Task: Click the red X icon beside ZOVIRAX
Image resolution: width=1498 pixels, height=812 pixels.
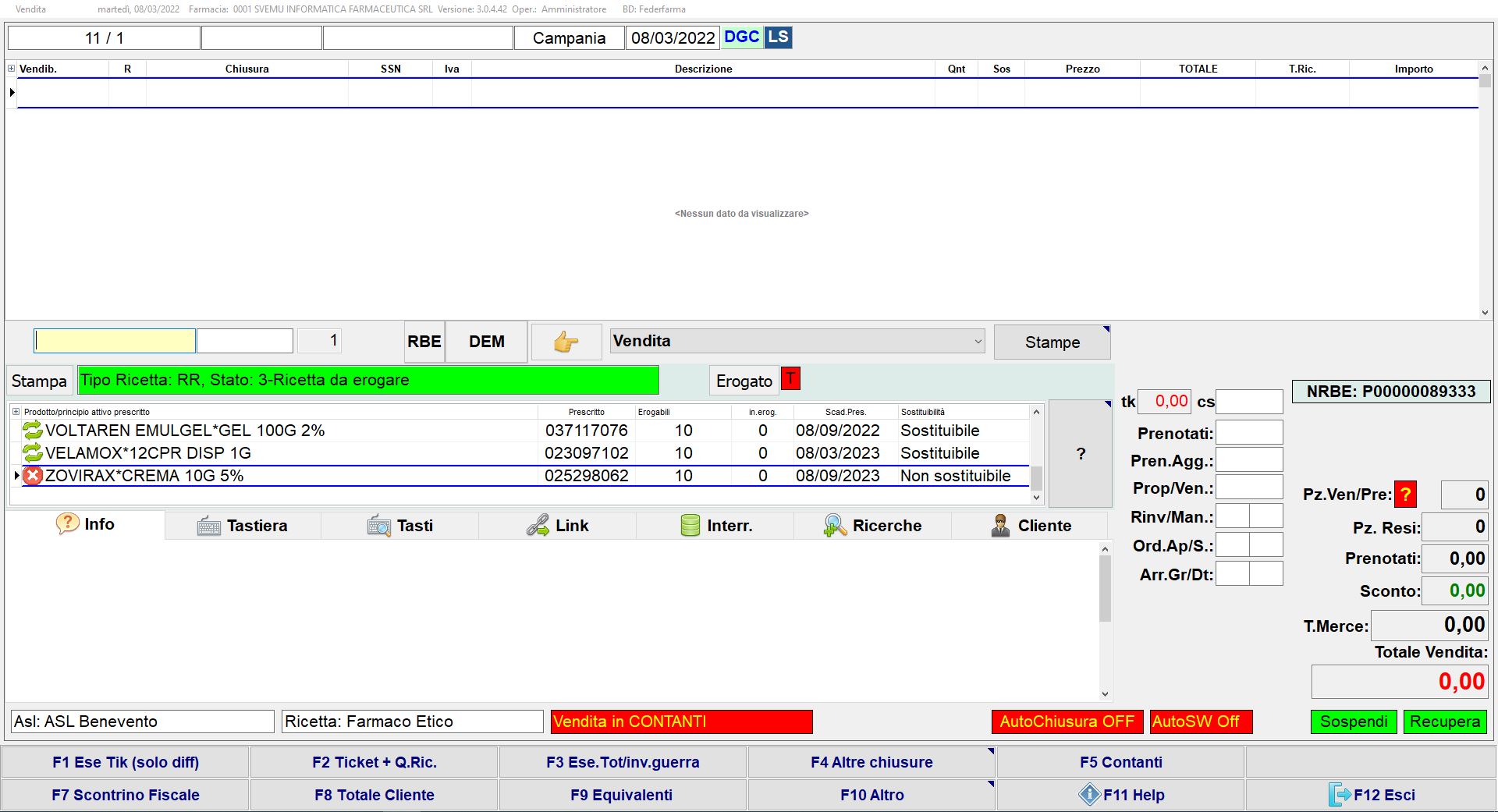Action: coord(33,476)
